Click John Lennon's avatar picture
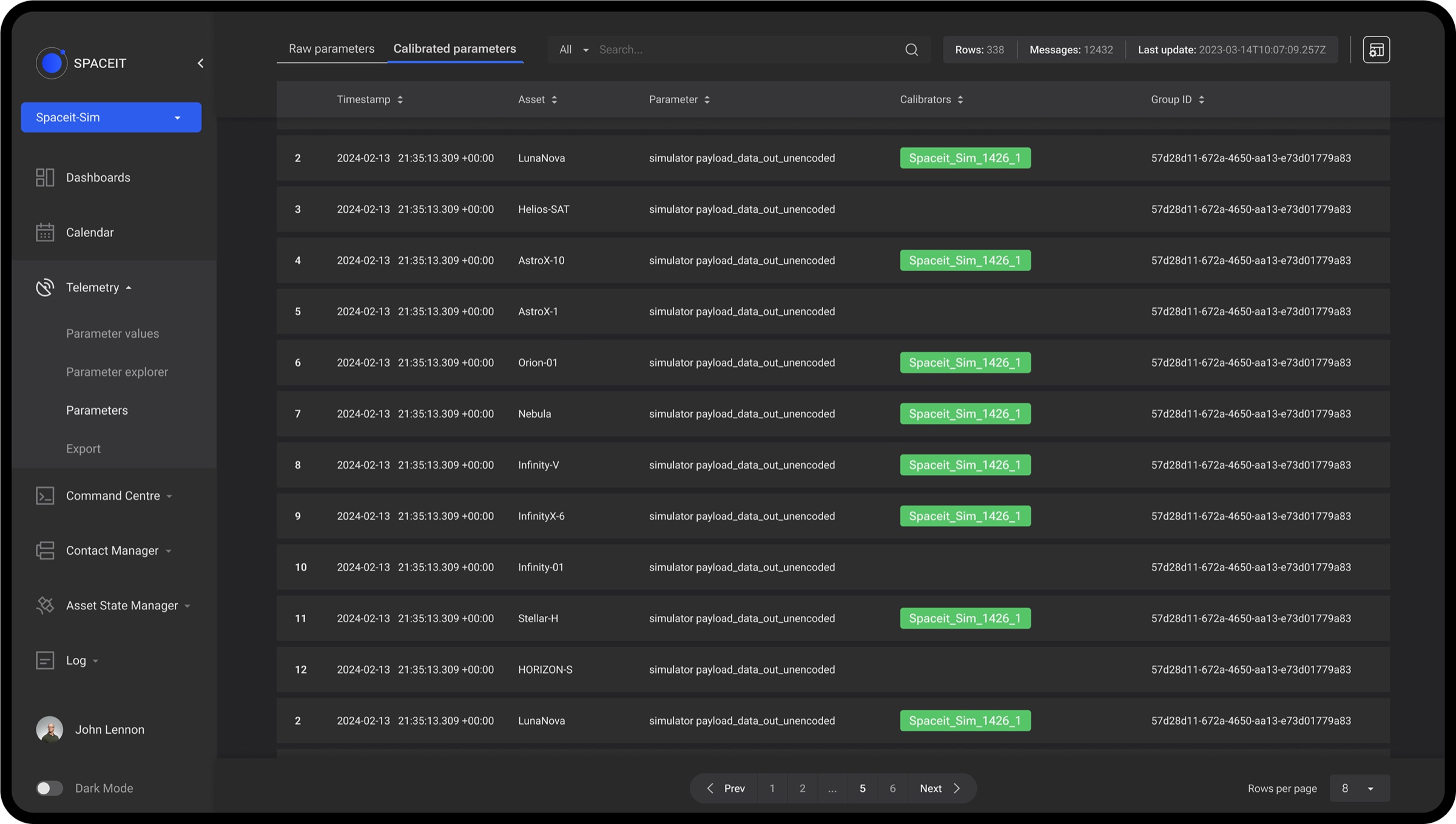The width and height of the screenshot is (1456, 824). click(50, 729)
